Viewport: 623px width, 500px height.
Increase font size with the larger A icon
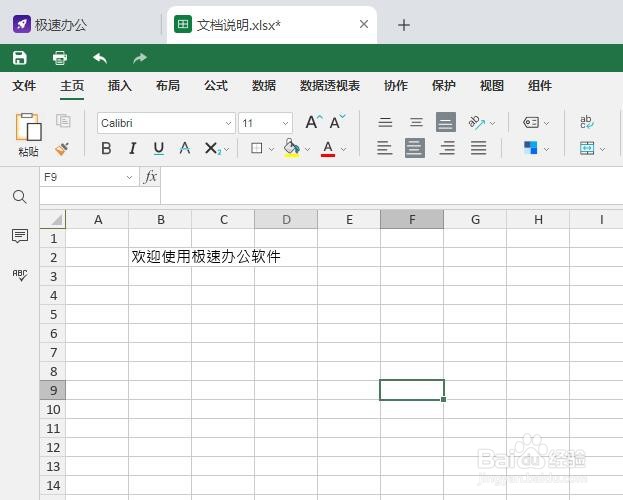[x=314, y=122]
